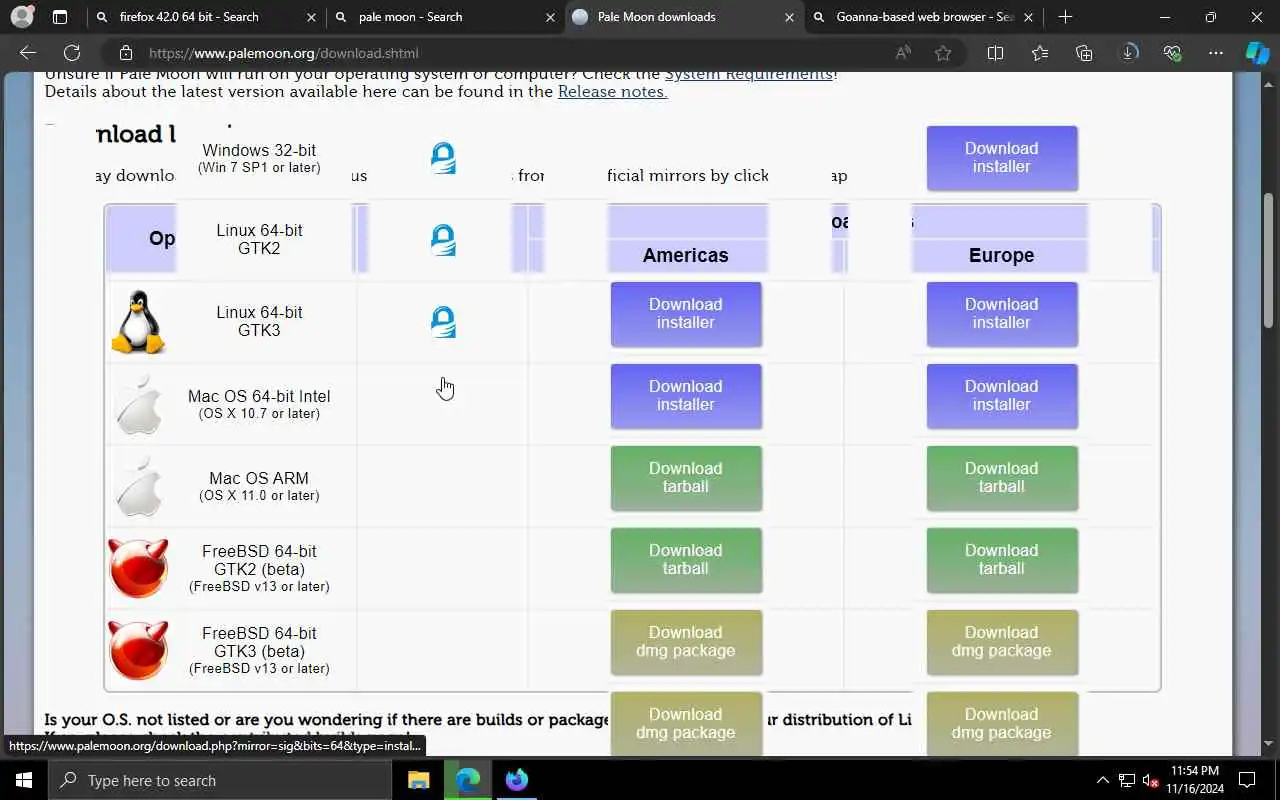Open the Collections icon
Image resolution: width=1280 pixels, height=800 pixels.
click(x=1084, y=53)
